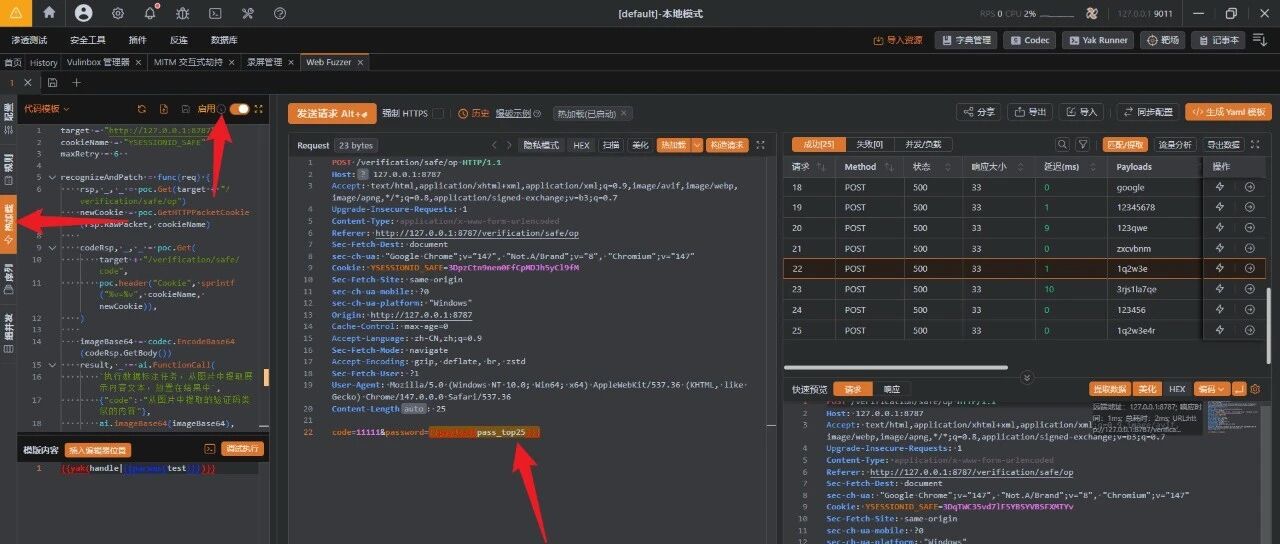Viewport: 1280px width, 544px height.
Task: Open the 代码模板 dropdown
Action: pos(47,108)
